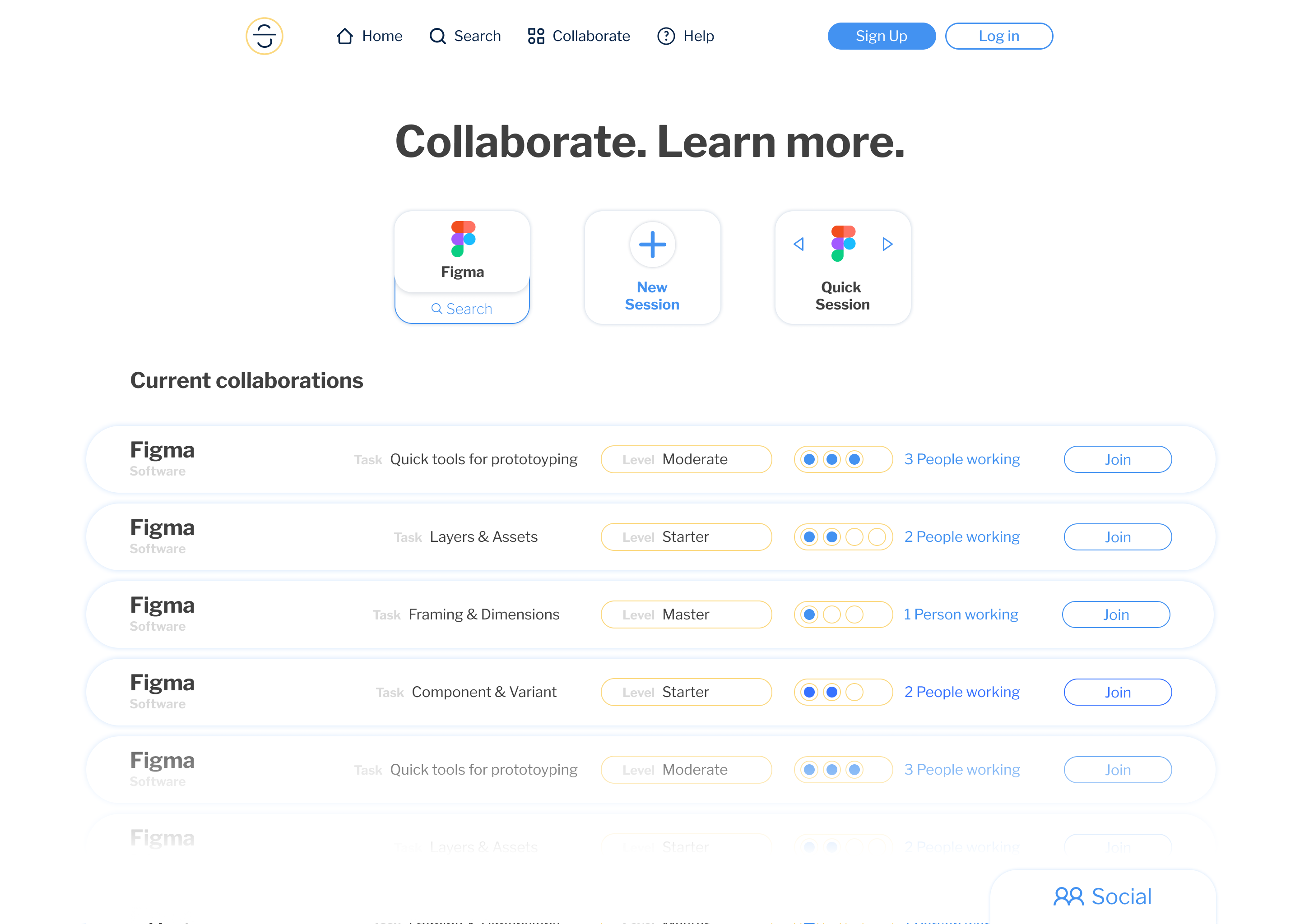Join the faded Moderate prototoyping session

pyautogui.click(x=1117, y=769)
